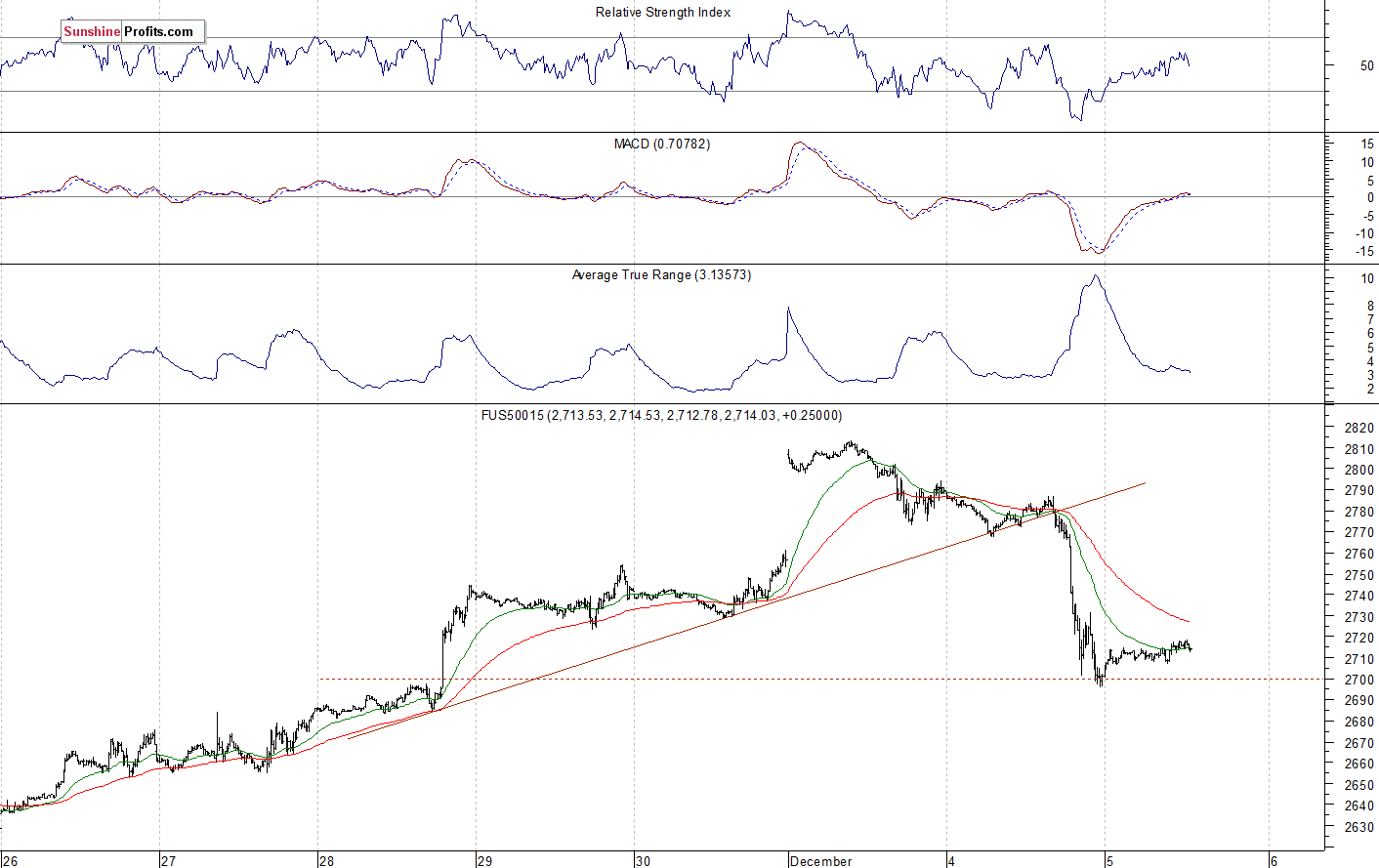Click the date label 29
The width and height of the screenshot is (1379, 868).
point(484,861)
